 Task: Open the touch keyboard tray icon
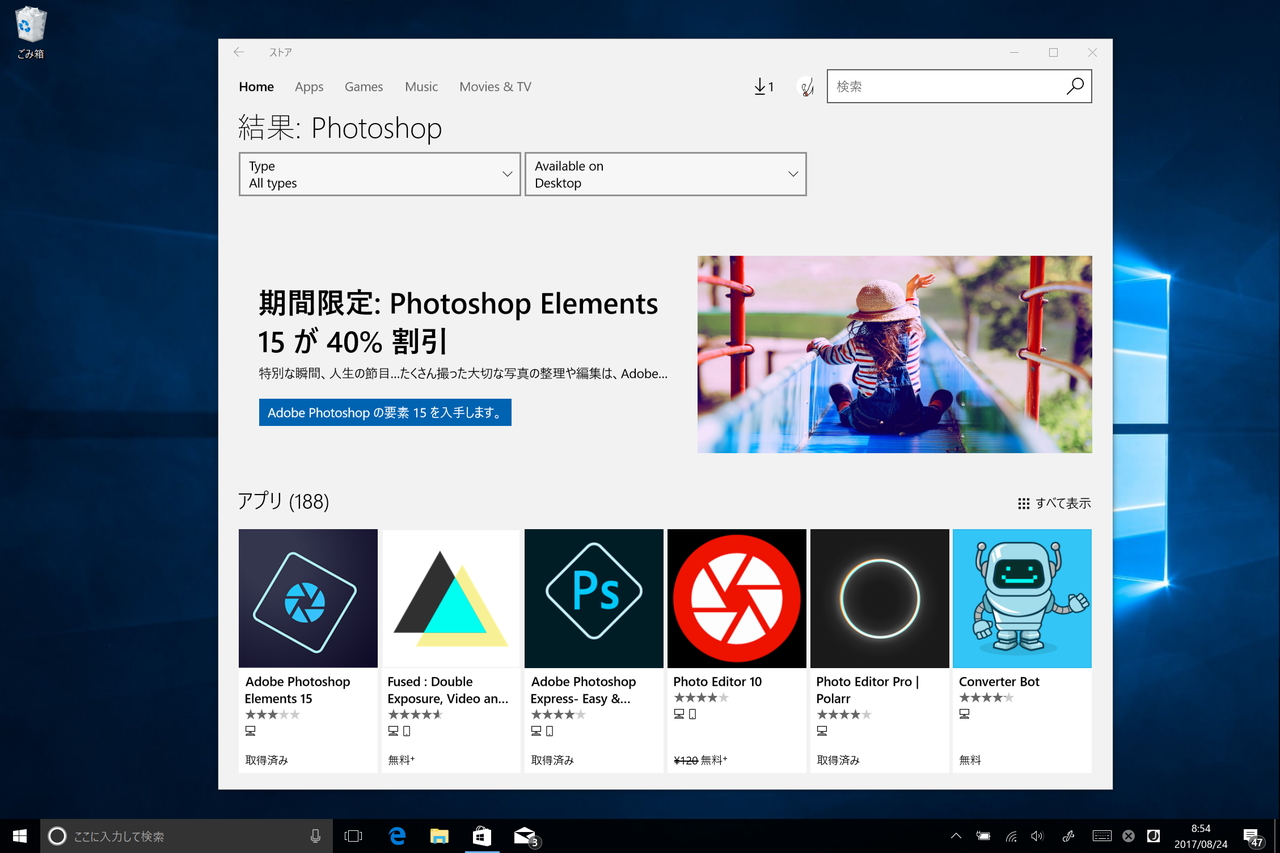(x=1101, y=836)
